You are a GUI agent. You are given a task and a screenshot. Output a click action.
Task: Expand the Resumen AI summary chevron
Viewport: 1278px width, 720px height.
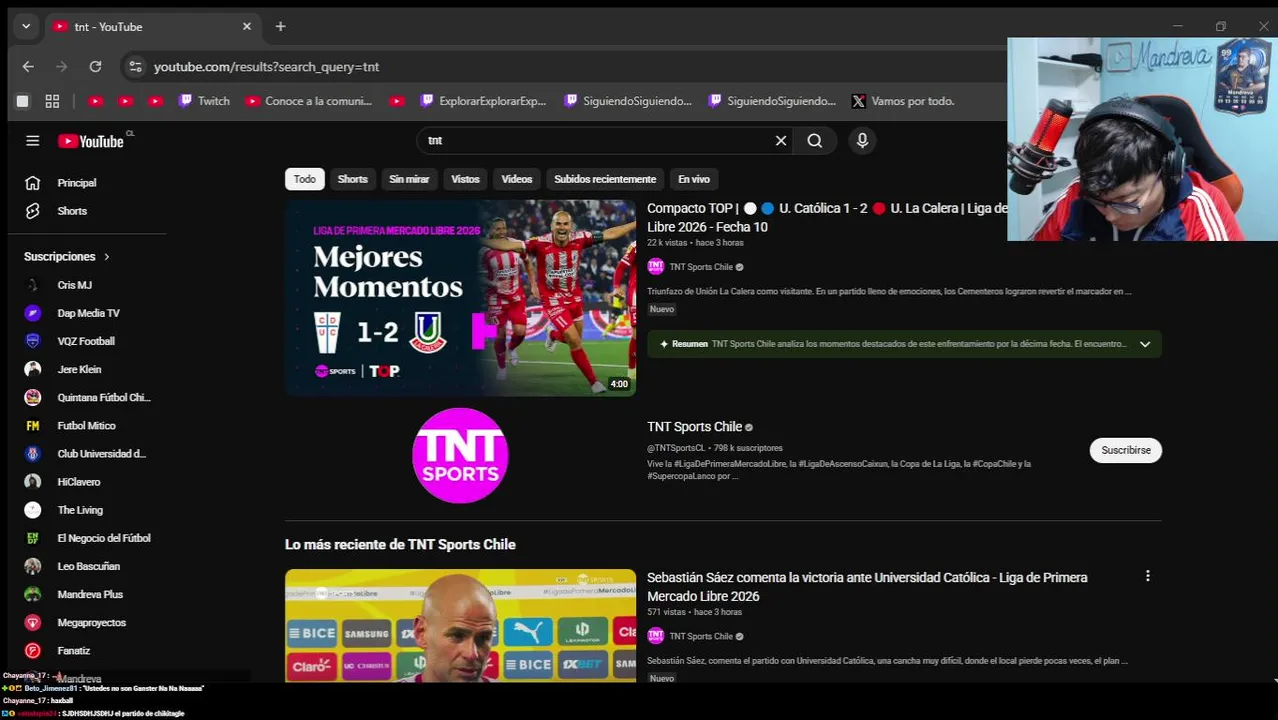[1145, 344]
